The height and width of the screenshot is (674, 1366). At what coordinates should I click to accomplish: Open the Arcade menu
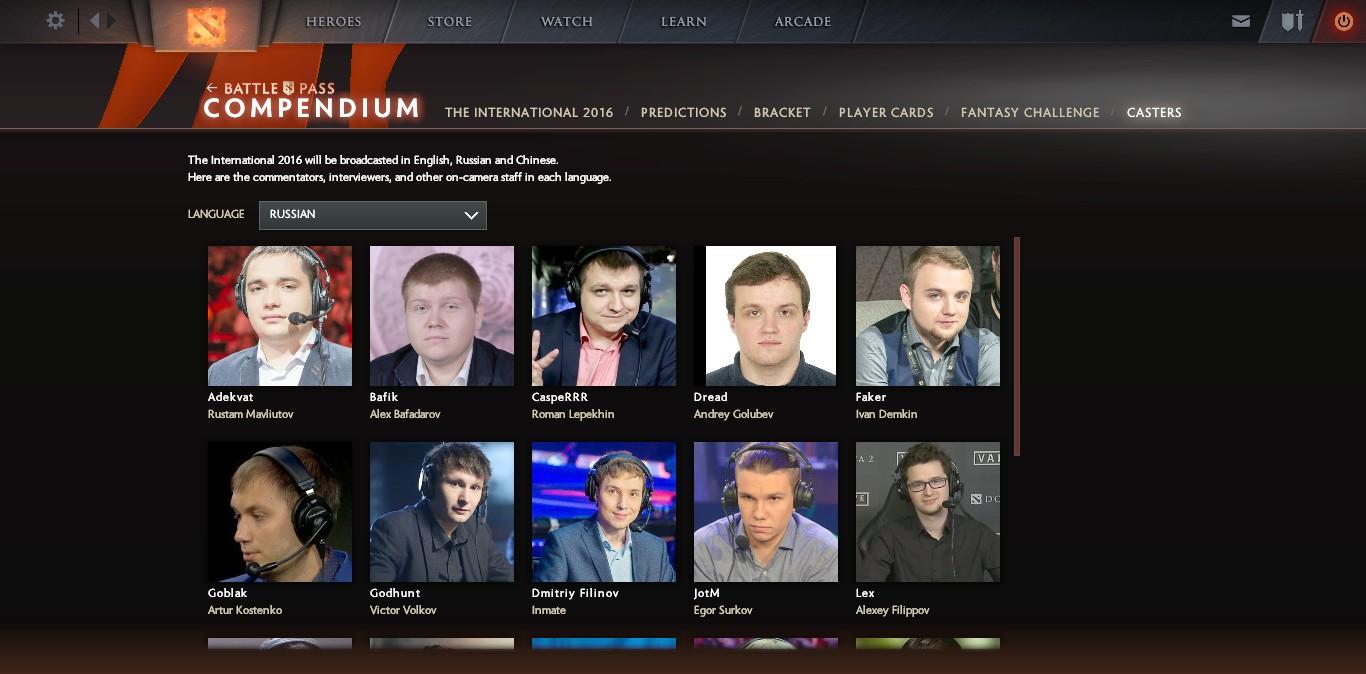[x=803, y=21]
